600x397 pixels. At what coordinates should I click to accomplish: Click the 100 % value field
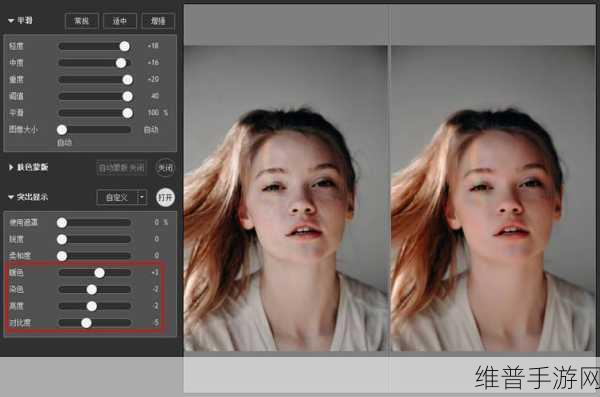pyautogui.click(x=157, y=113)
